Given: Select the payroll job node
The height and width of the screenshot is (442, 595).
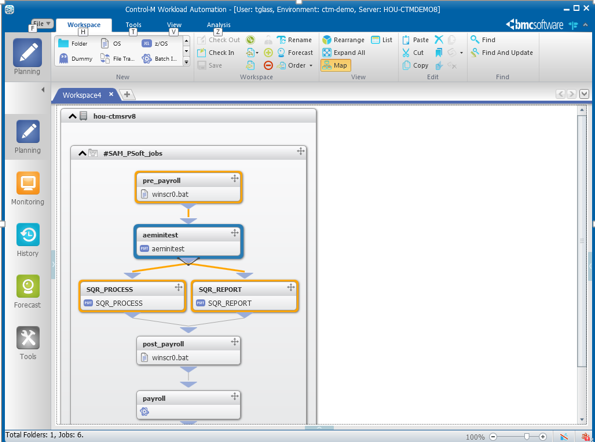Looking at the screenshot, I should (x=189, y=406).
